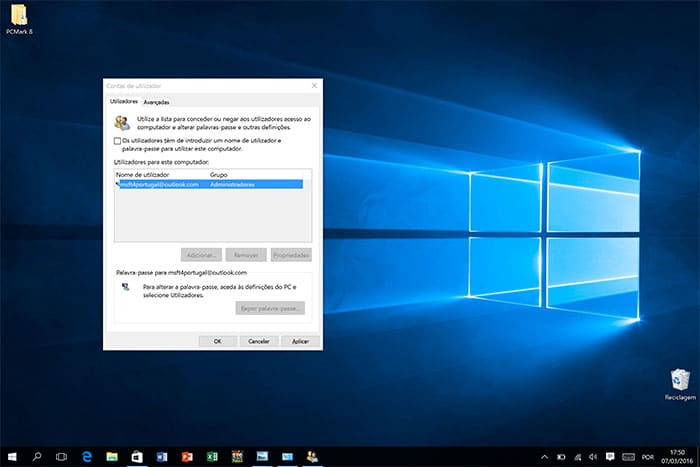Click the Administradores group cell
Image resolution: width=700 pixels, height=467 pixels.
click(x=232, y=184)
